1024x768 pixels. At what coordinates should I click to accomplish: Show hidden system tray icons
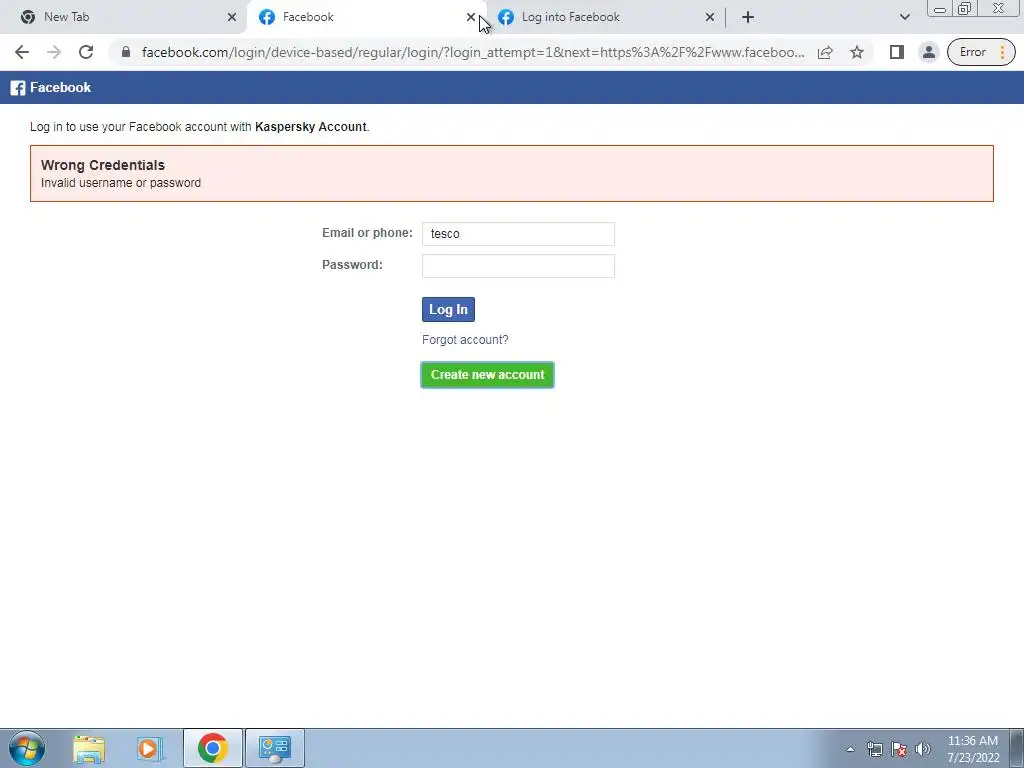click(x=850, y=749)
